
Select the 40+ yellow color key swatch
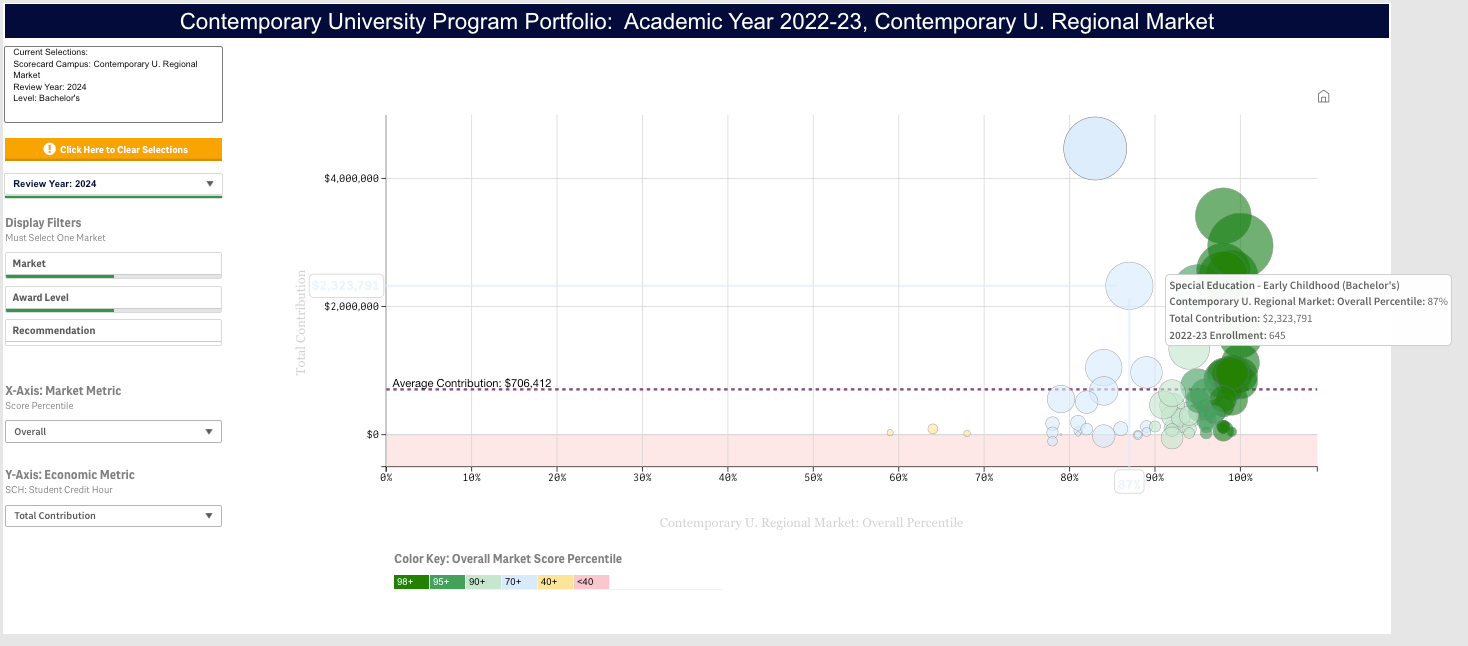tap(555, 581)
